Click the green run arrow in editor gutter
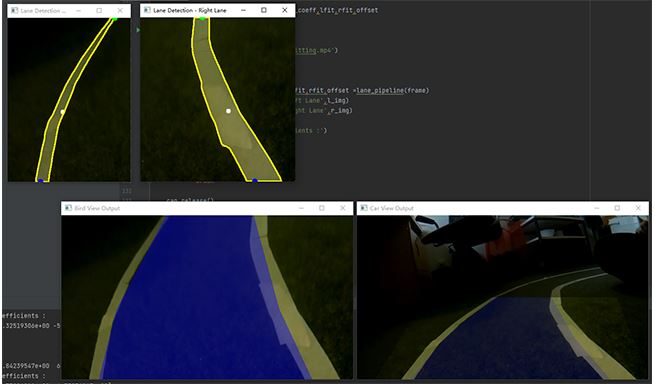The width and height of the screenshot is (655, 385). 138,30
